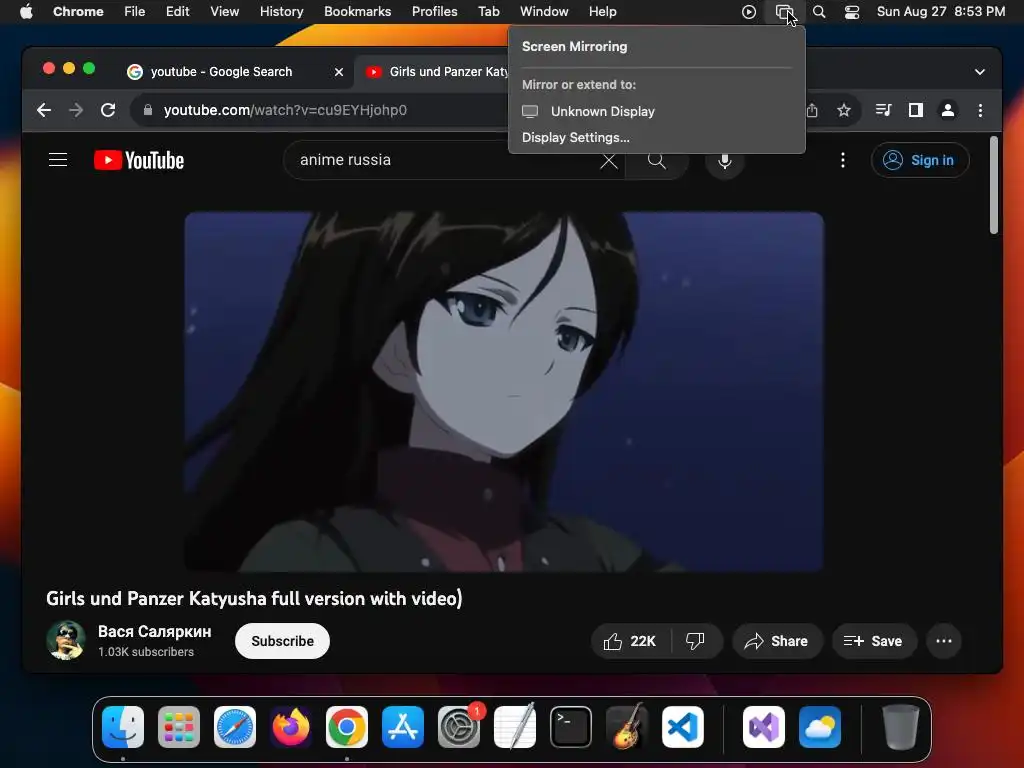Go forward to next page

[76, 110]
